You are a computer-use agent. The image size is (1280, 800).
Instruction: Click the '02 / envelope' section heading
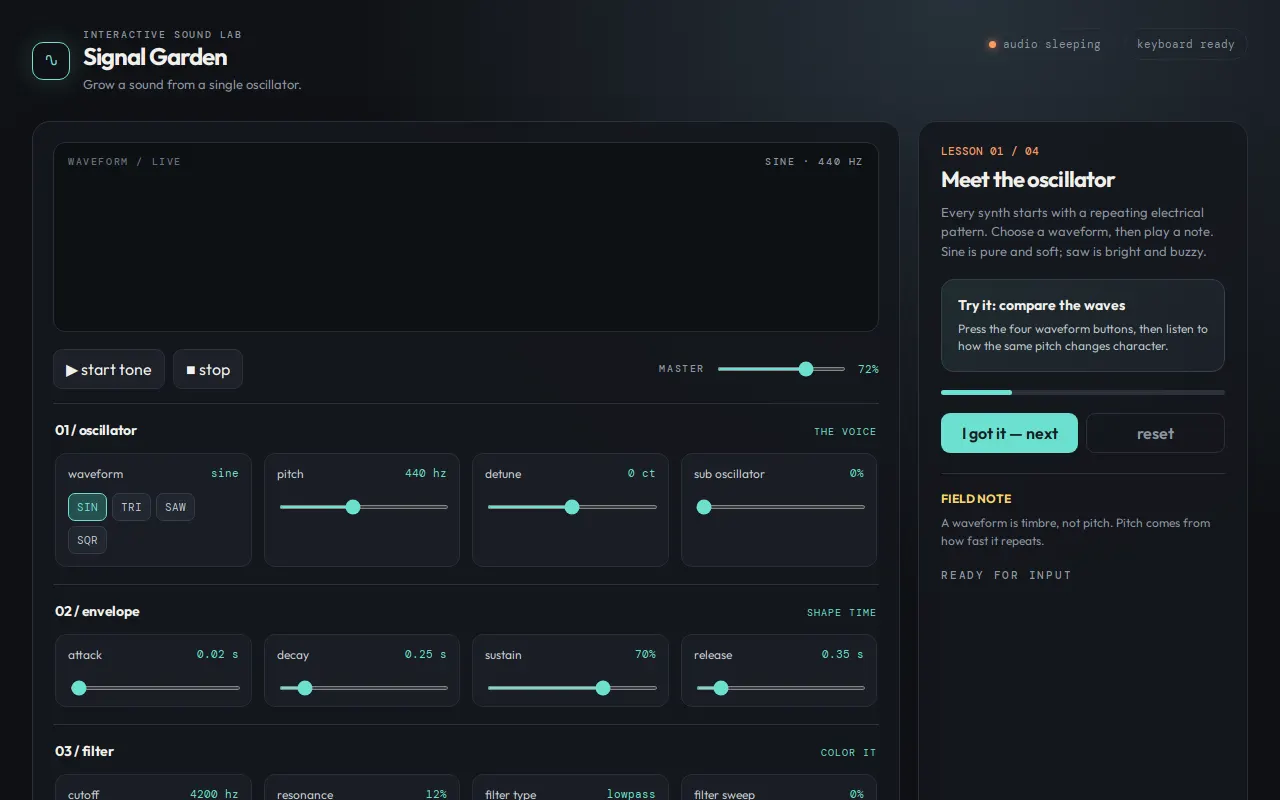pos(97,611)
